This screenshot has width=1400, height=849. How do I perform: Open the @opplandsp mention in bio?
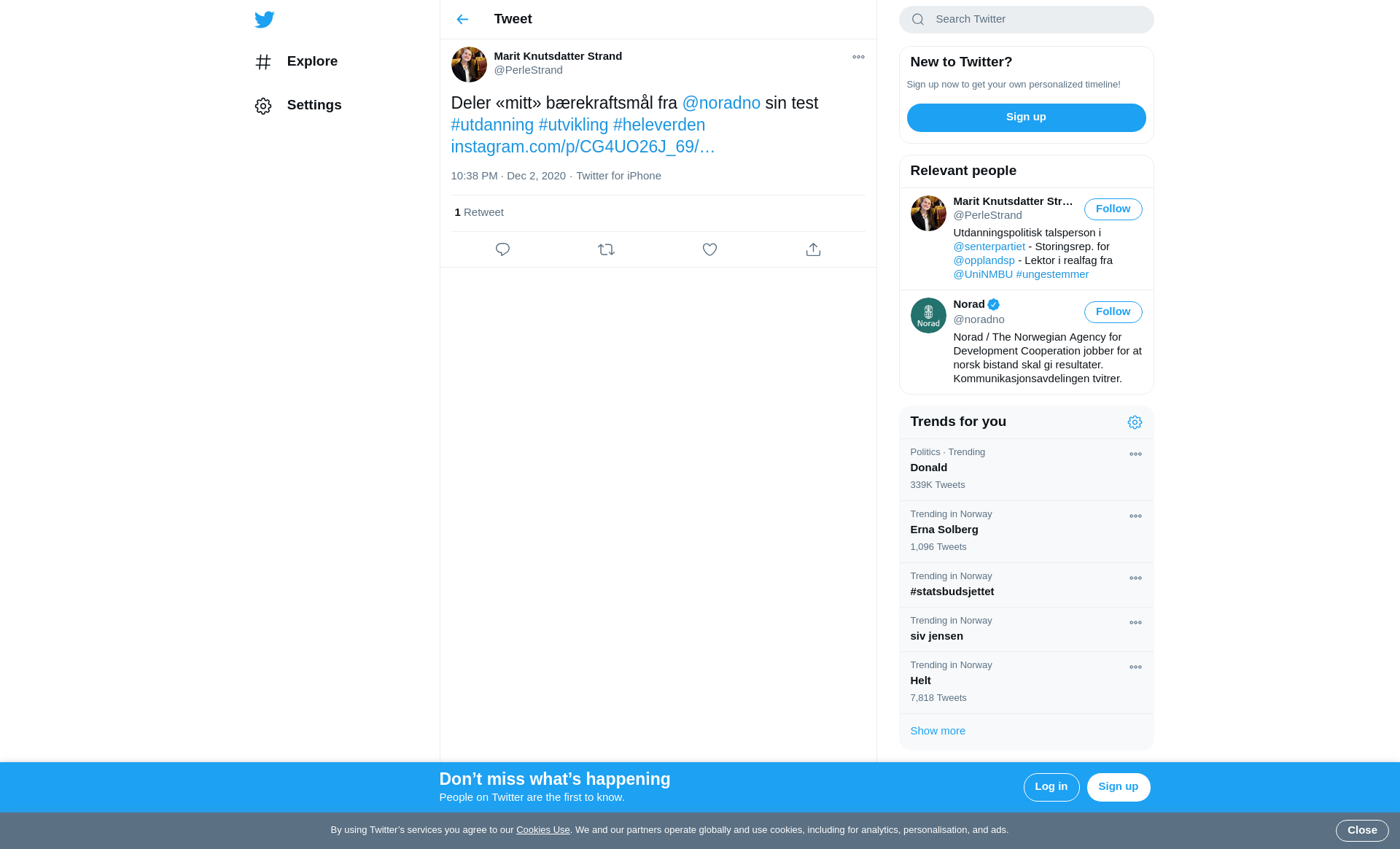click(x=984, y=260)
